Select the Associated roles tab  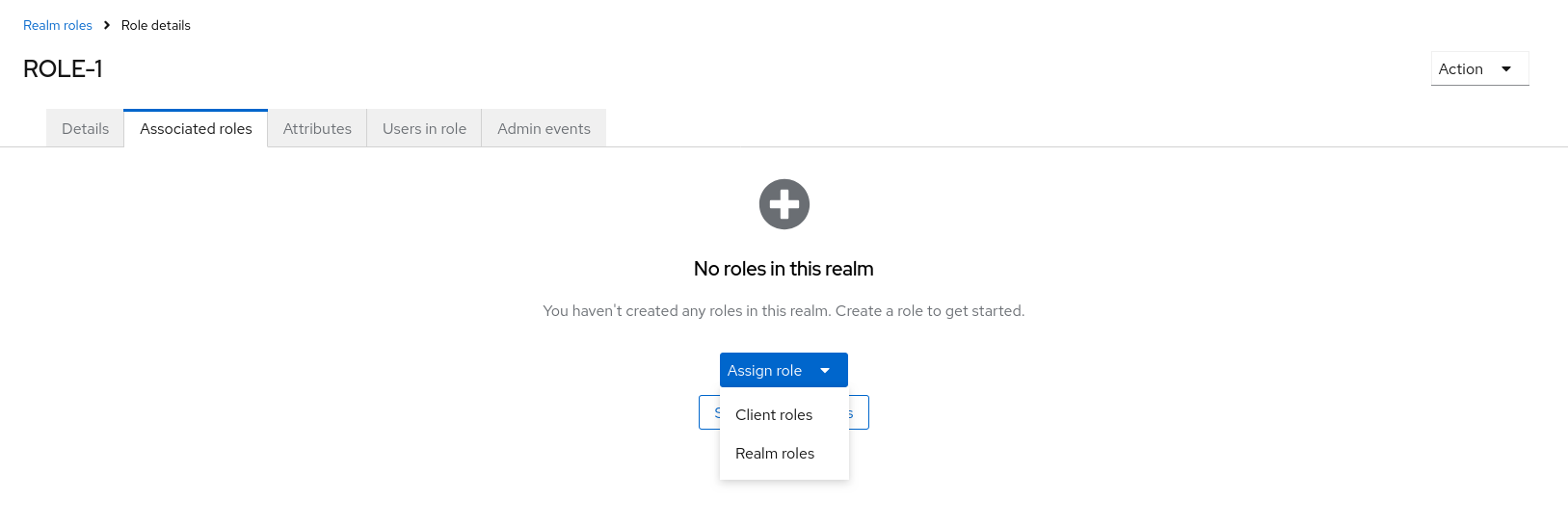tap(196, 129)
